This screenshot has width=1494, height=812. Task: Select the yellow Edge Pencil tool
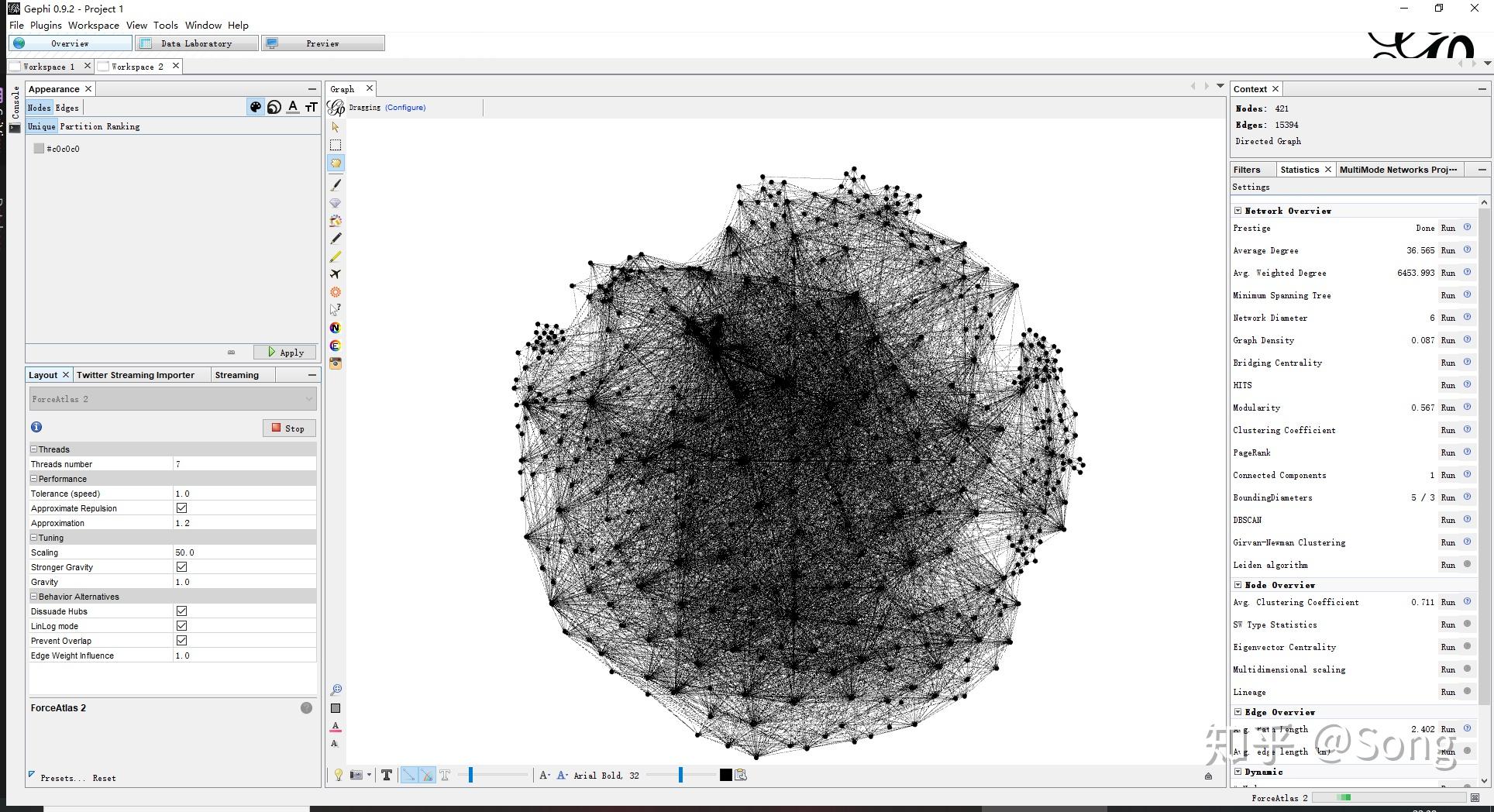pos(336,256)
